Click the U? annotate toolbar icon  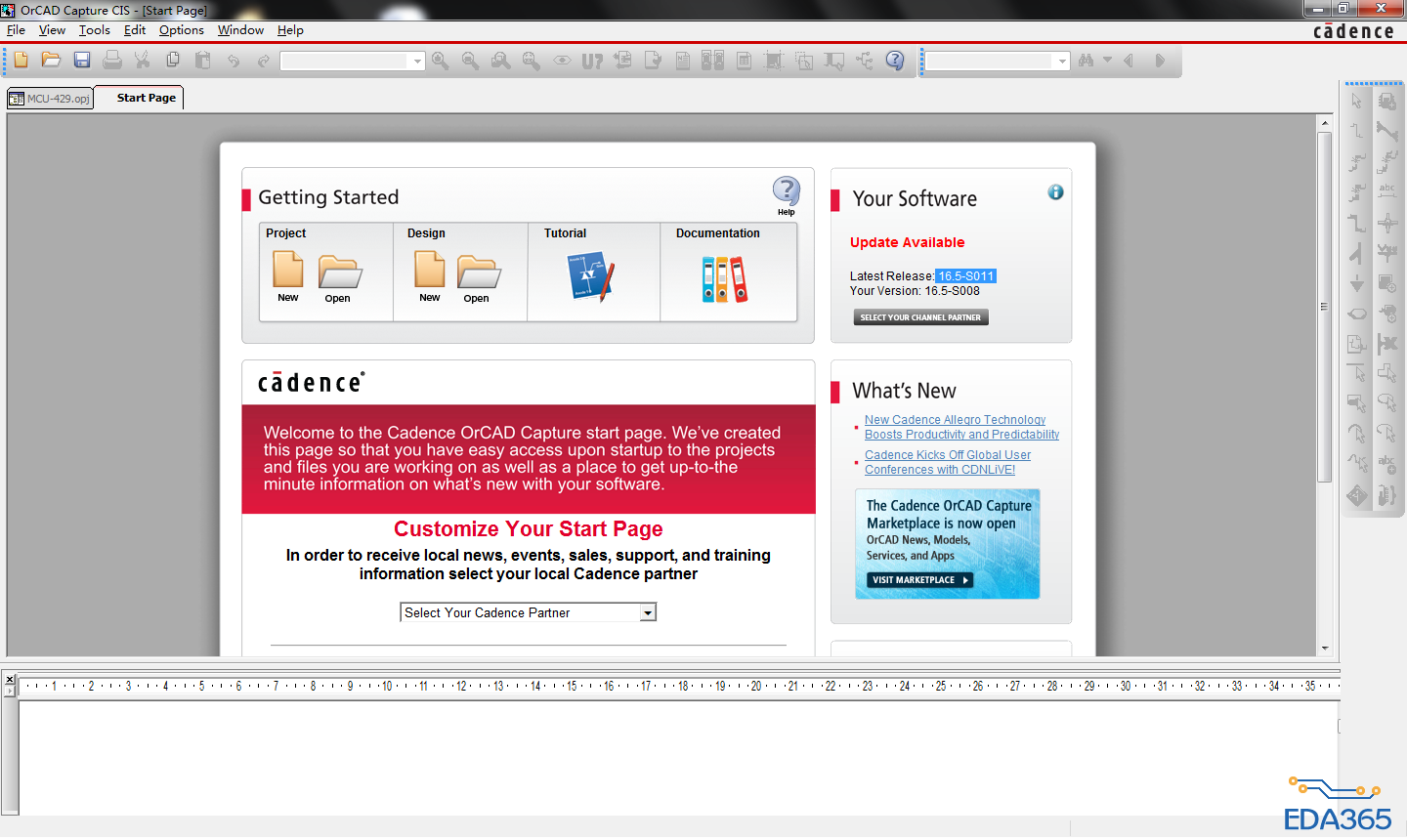click(x=592, y=62)
